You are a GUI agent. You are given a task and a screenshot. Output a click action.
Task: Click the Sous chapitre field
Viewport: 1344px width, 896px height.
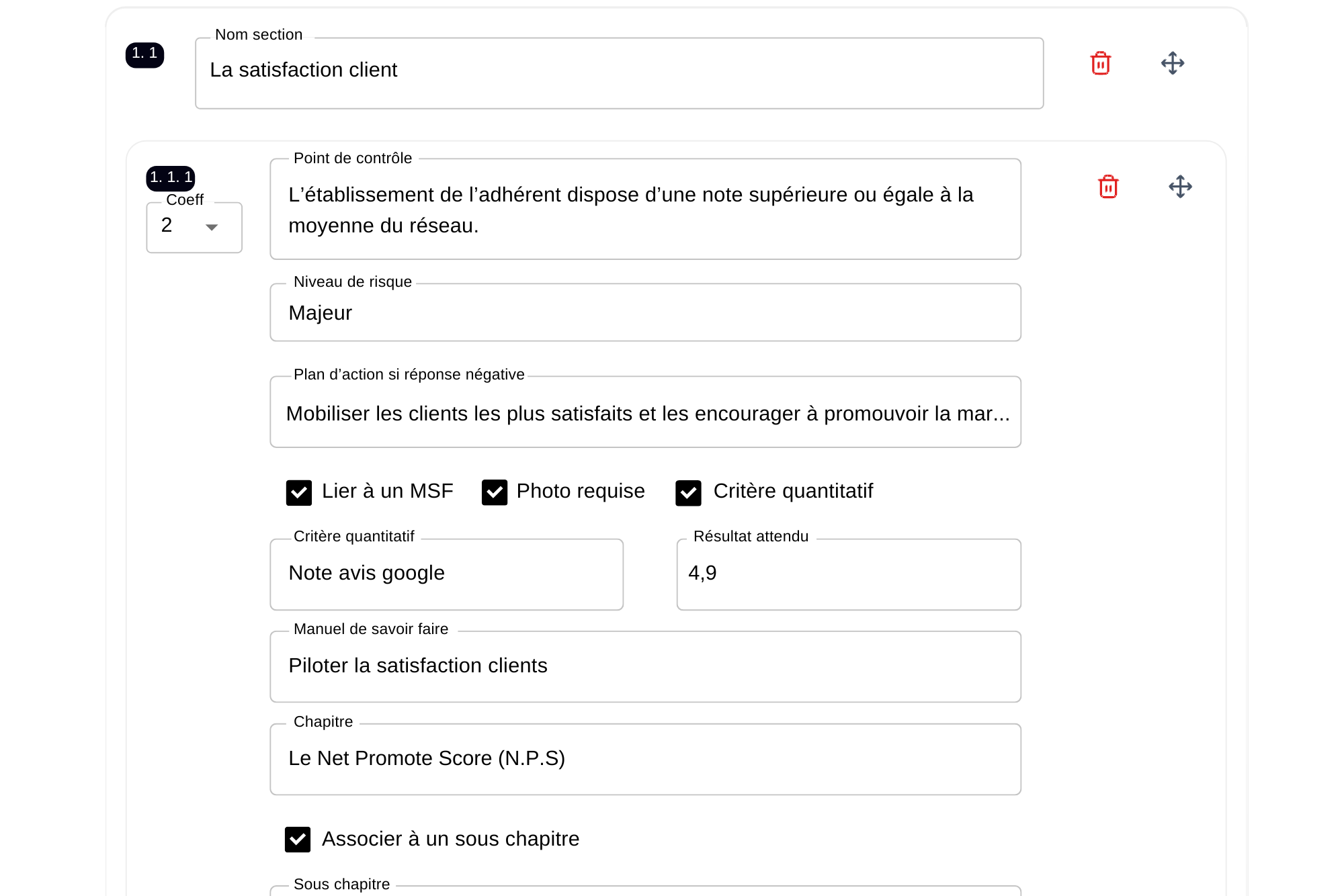(x=645, y=890)
